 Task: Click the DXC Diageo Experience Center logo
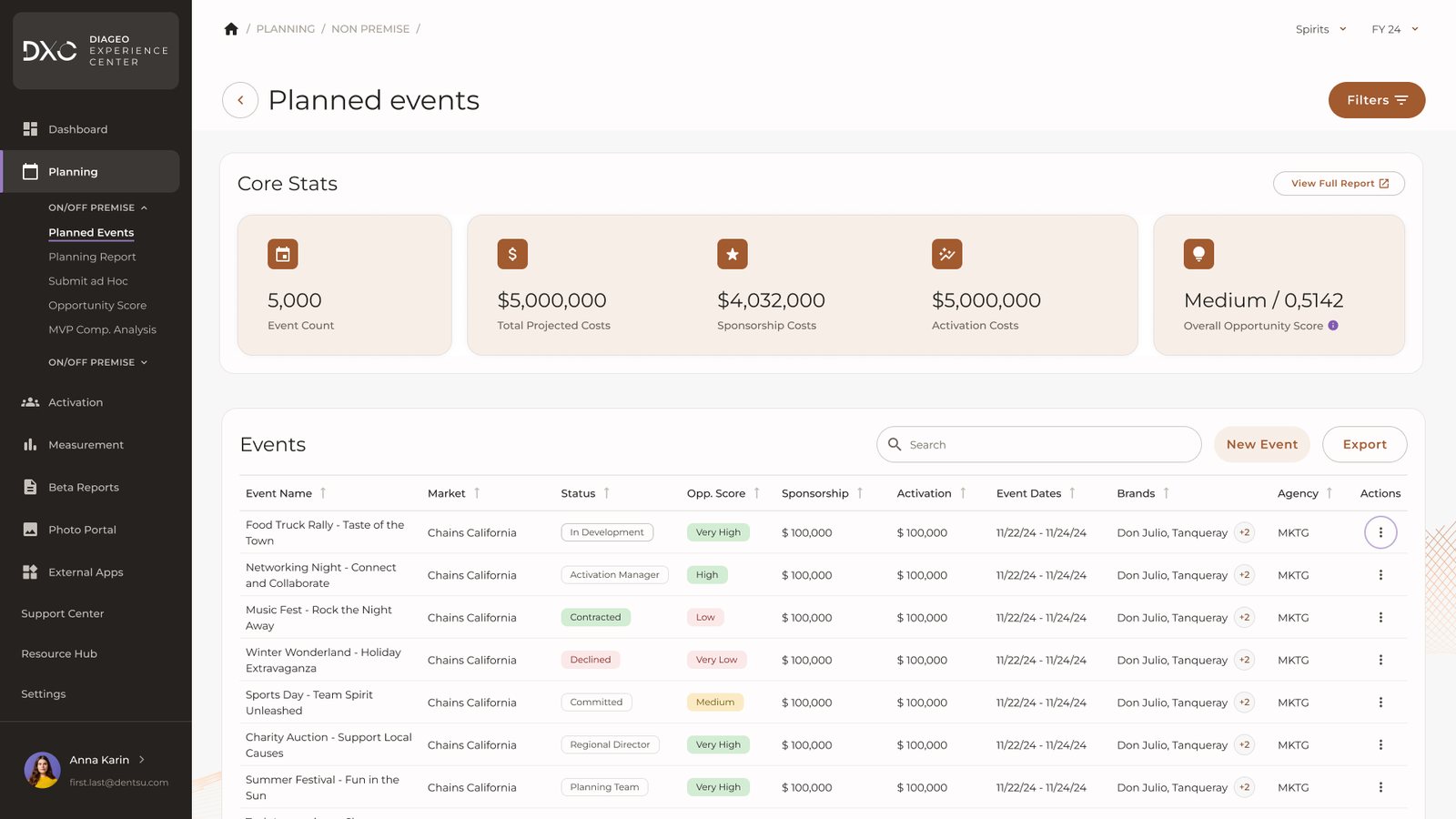(x=96, y=51)
